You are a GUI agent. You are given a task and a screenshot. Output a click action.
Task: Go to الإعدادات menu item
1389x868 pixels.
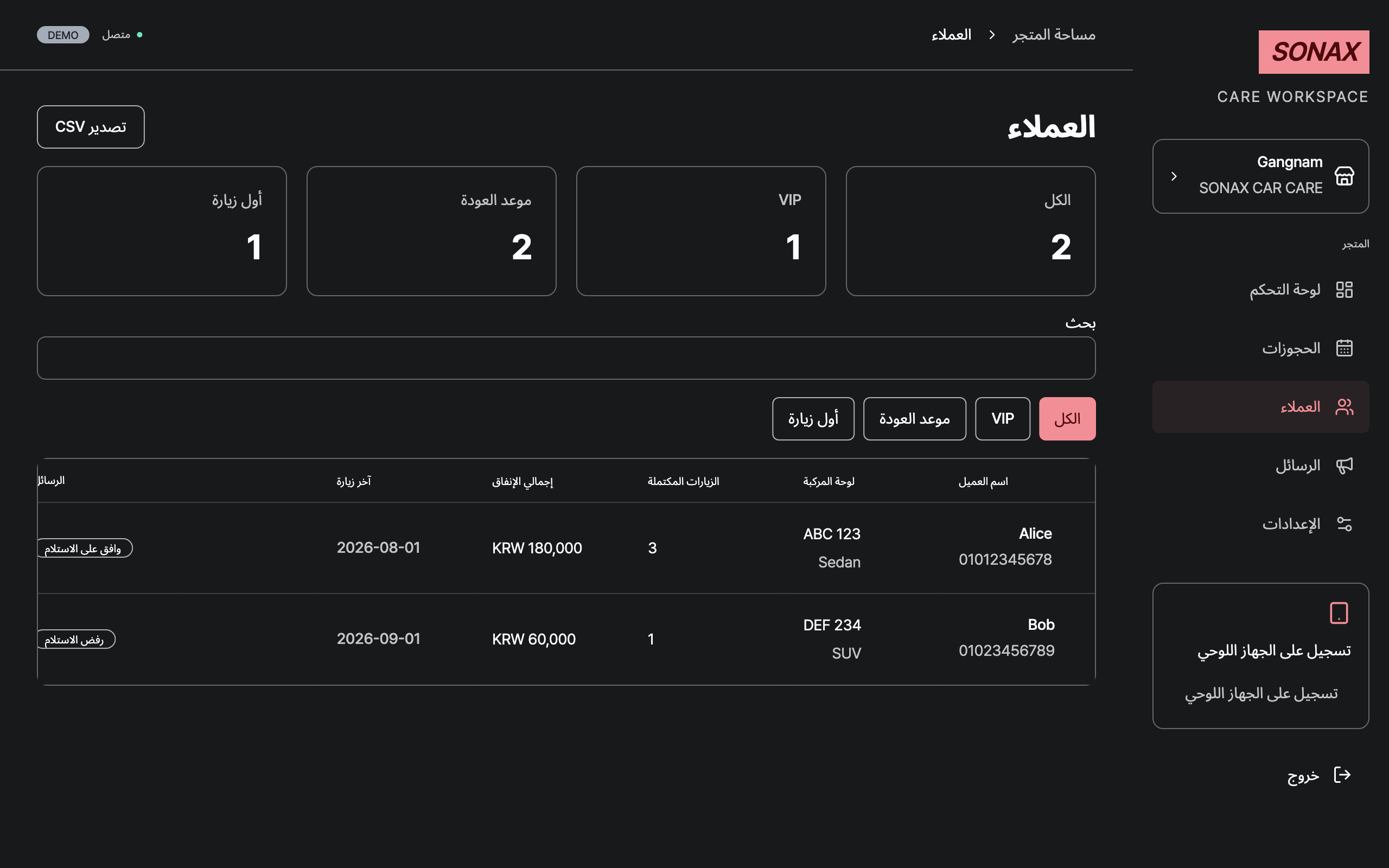(x=1260, y=524)
